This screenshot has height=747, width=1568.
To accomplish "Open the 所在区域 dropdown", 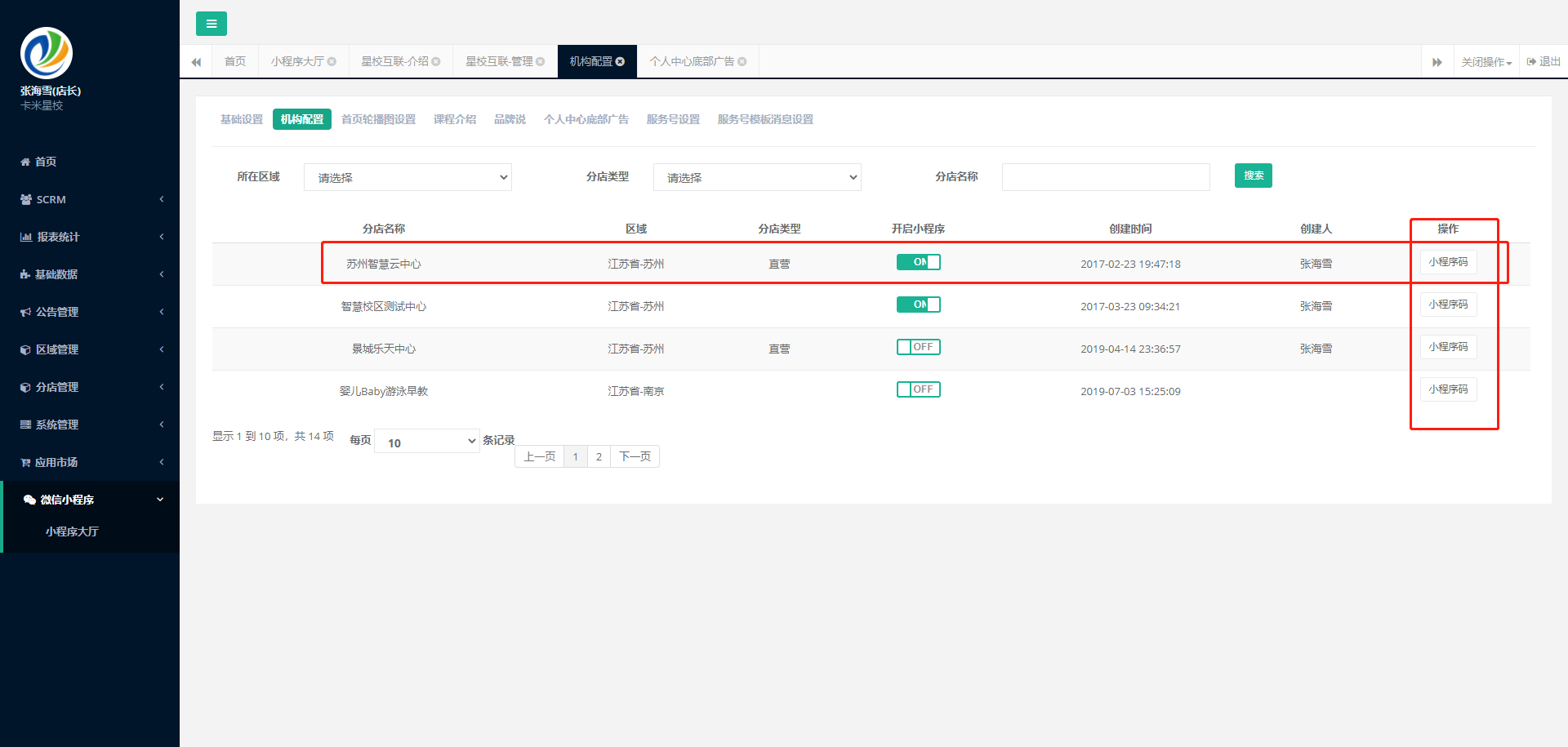I will (x=408, y=177).
